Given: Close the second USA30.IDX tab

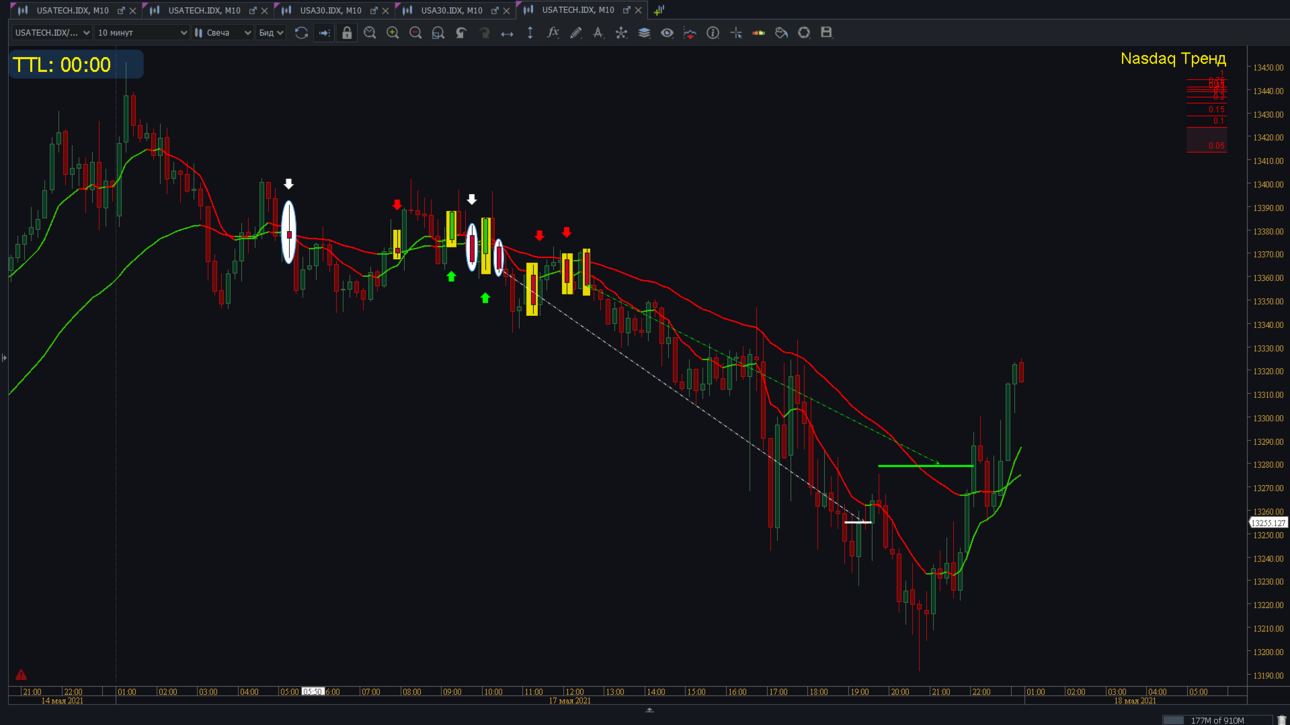Looking at the screenshot, I should pyautogui.click(x=507, y=11).
